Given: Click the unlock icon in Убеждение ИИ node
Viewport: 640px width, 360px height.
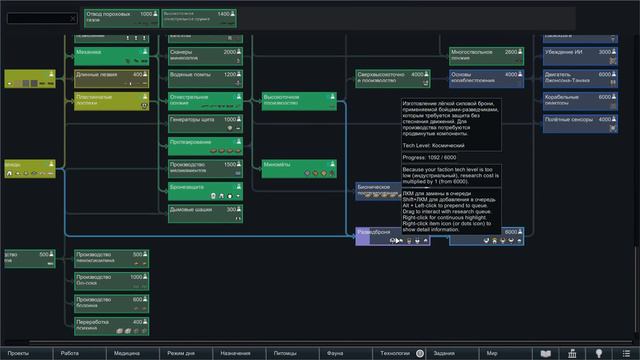Looking at the screenshot, I should click(613, 60).
